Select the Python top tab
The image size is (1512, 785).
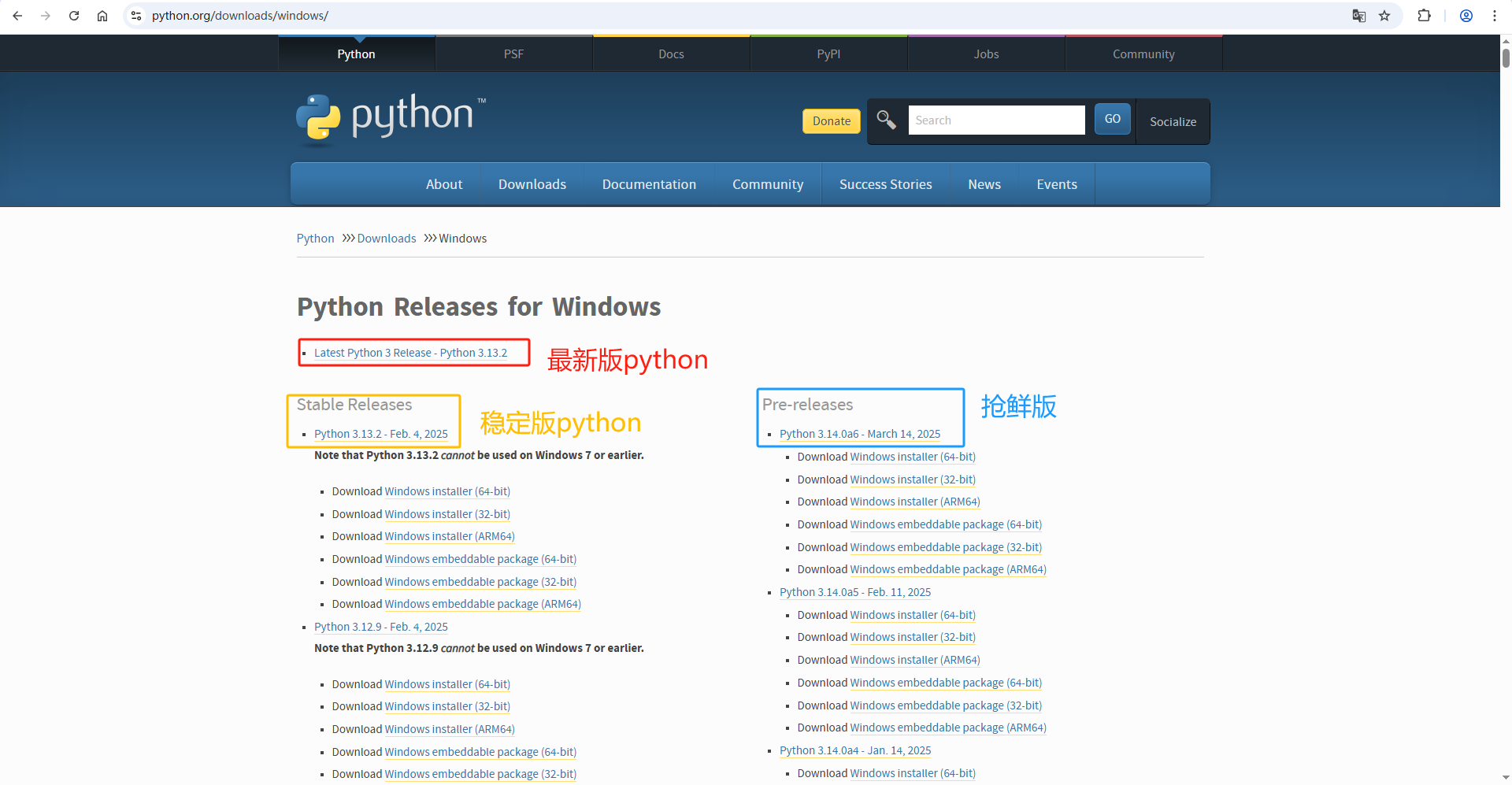click(356, 54)
